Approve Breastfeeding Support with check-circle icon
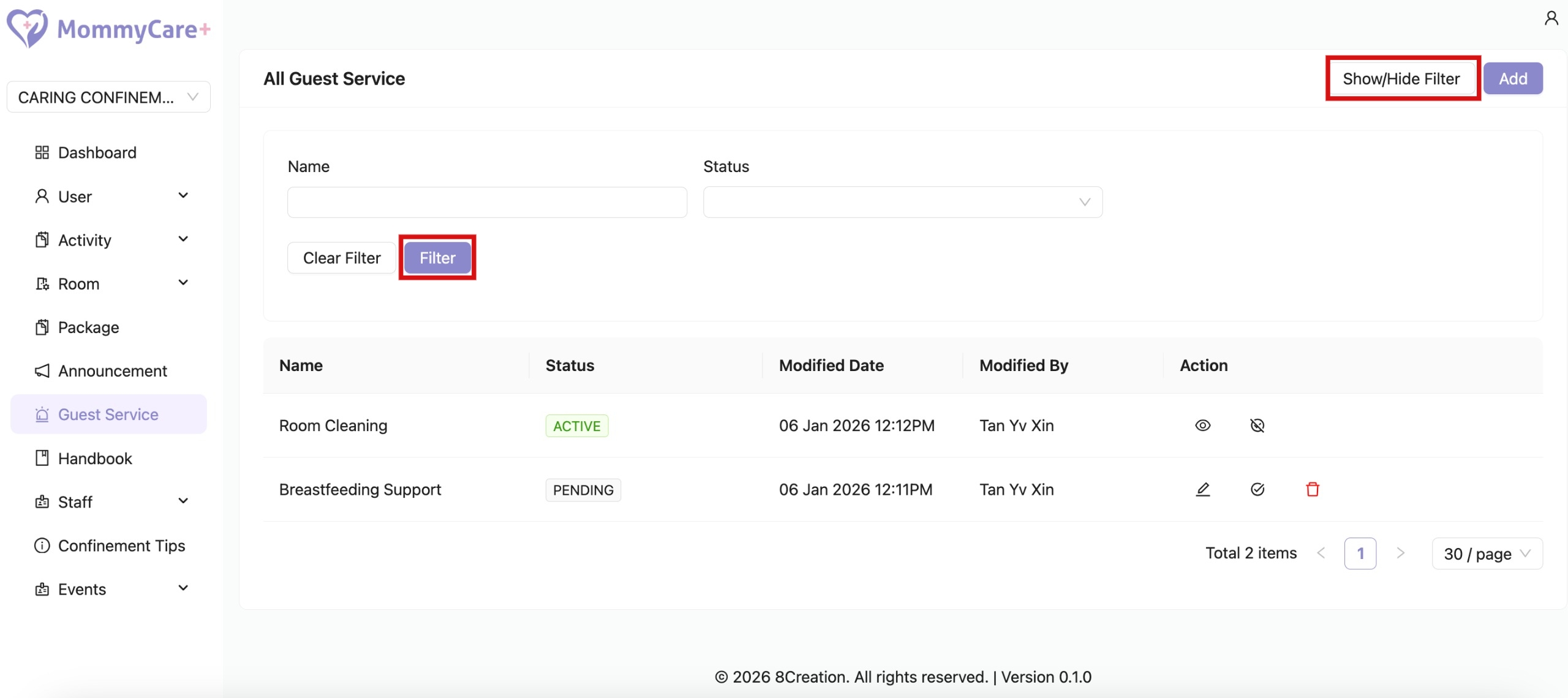 [x=1257, y=489]
